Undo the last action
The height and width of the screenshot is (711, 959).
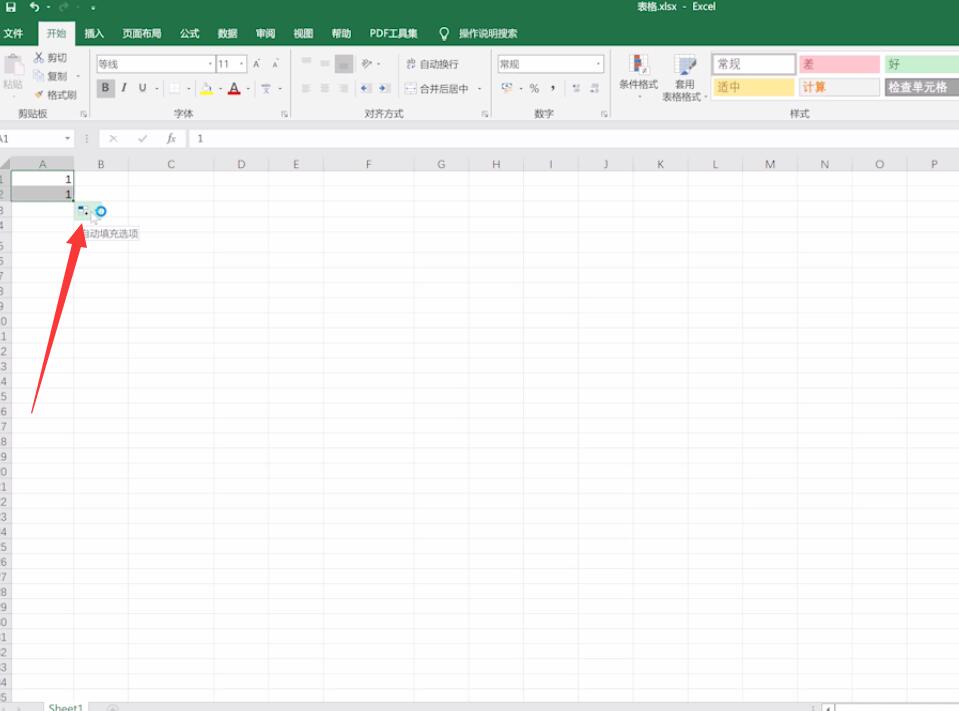point(34,7)
